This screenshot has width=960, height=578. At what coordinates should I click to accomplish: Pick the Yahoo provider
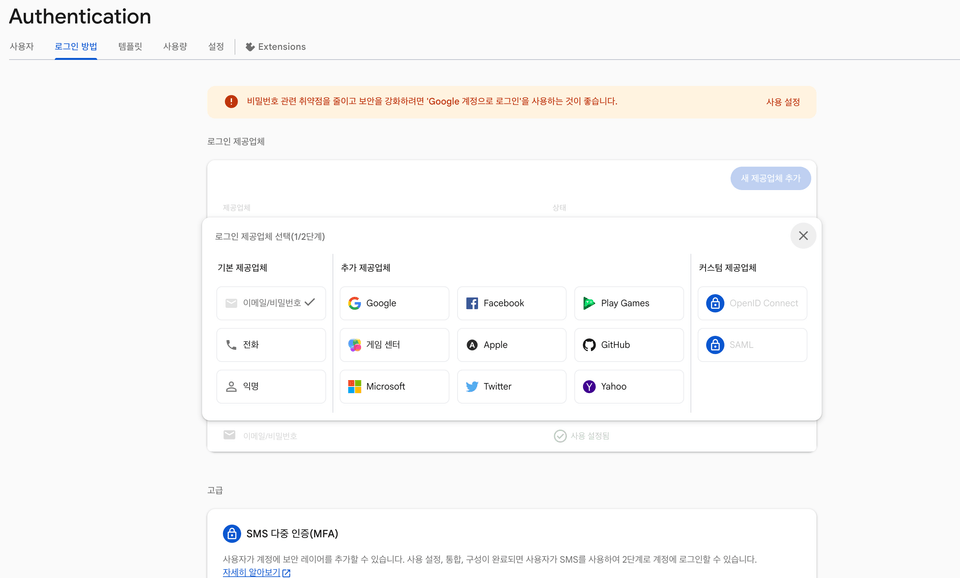[x=629, y=386]
